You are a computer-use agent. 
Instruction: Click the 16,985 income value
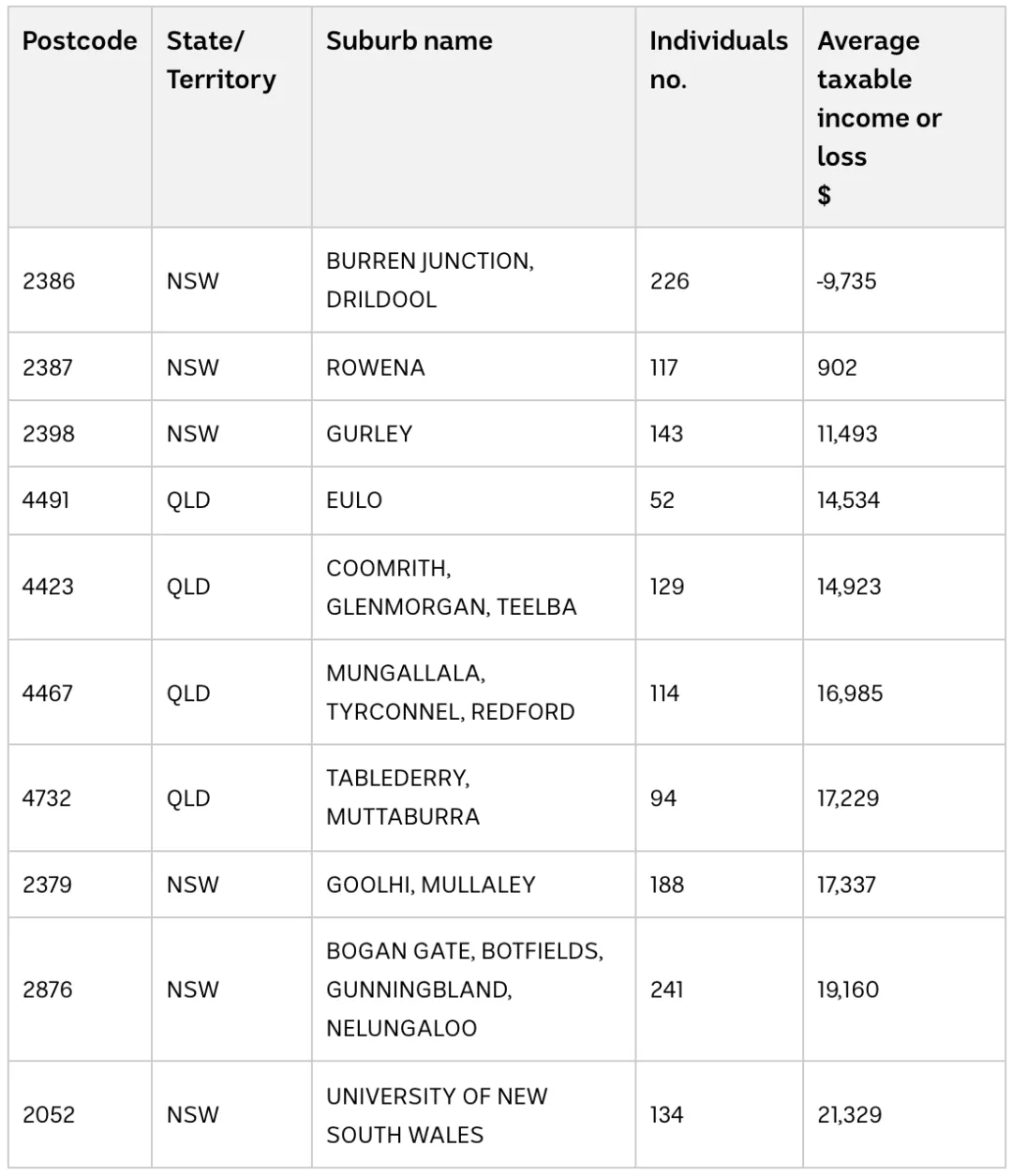point(850,693)
